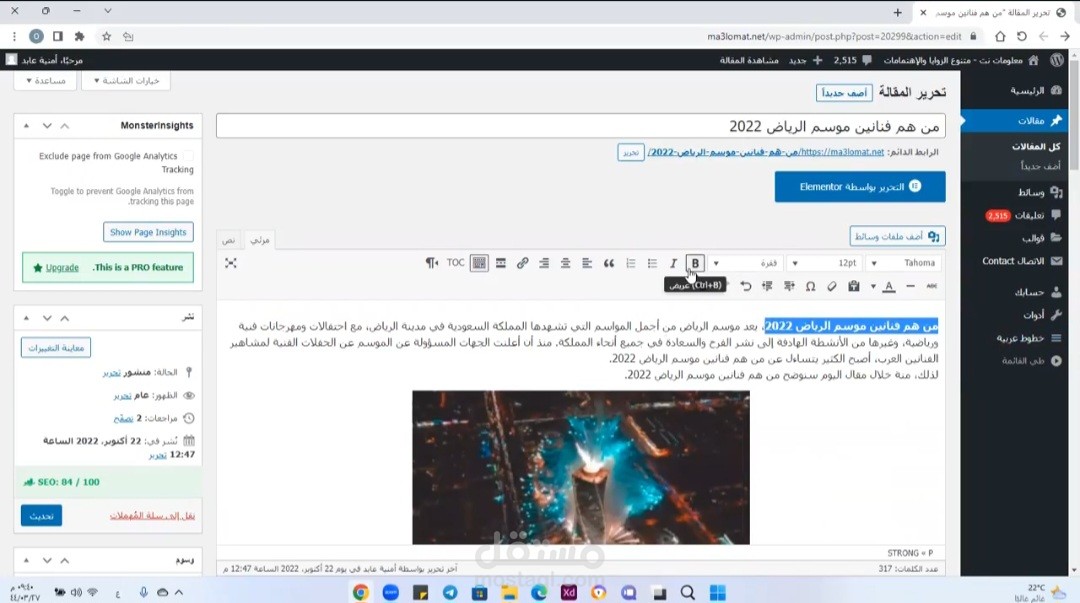Insert a hyperlink using the link icon
Viewport: 1080px width, 603px height.
click(x=520, y=263)
